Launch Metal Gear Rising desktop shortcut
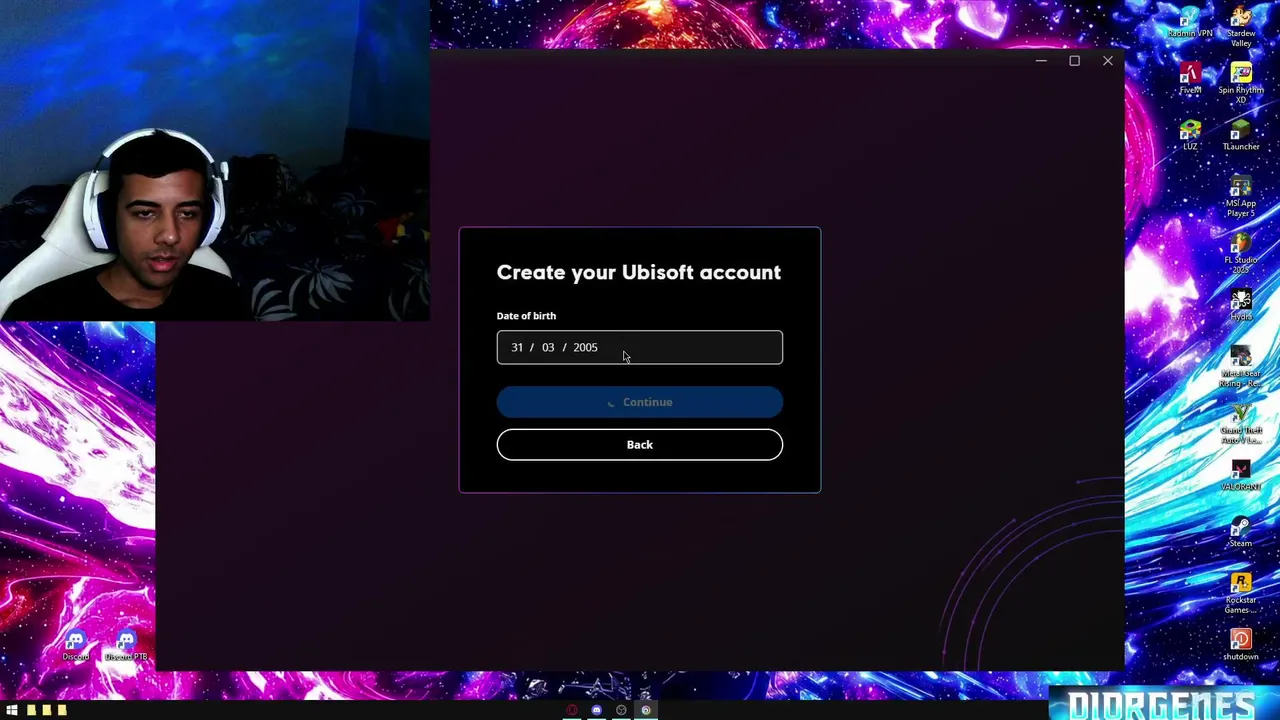The width and height of the screenshot is (1280, 720). click(1241, 367)
